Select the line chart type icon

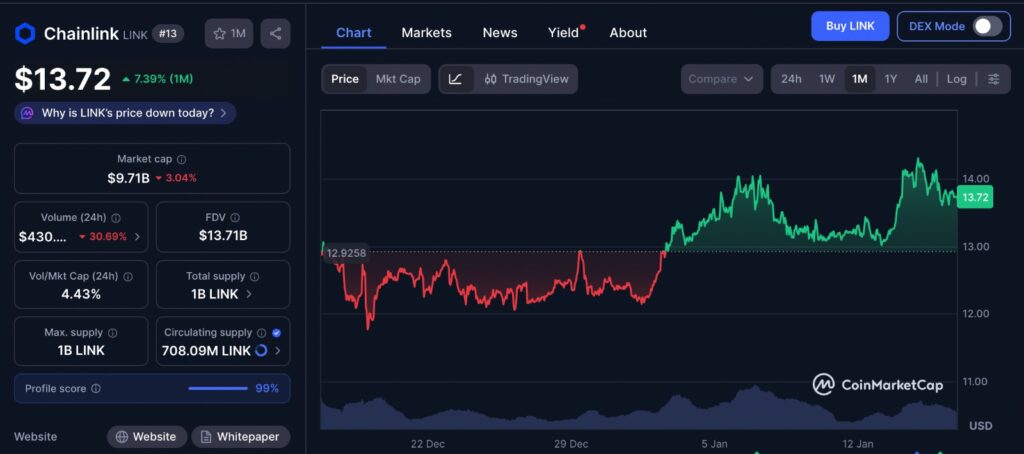point(456,79)
